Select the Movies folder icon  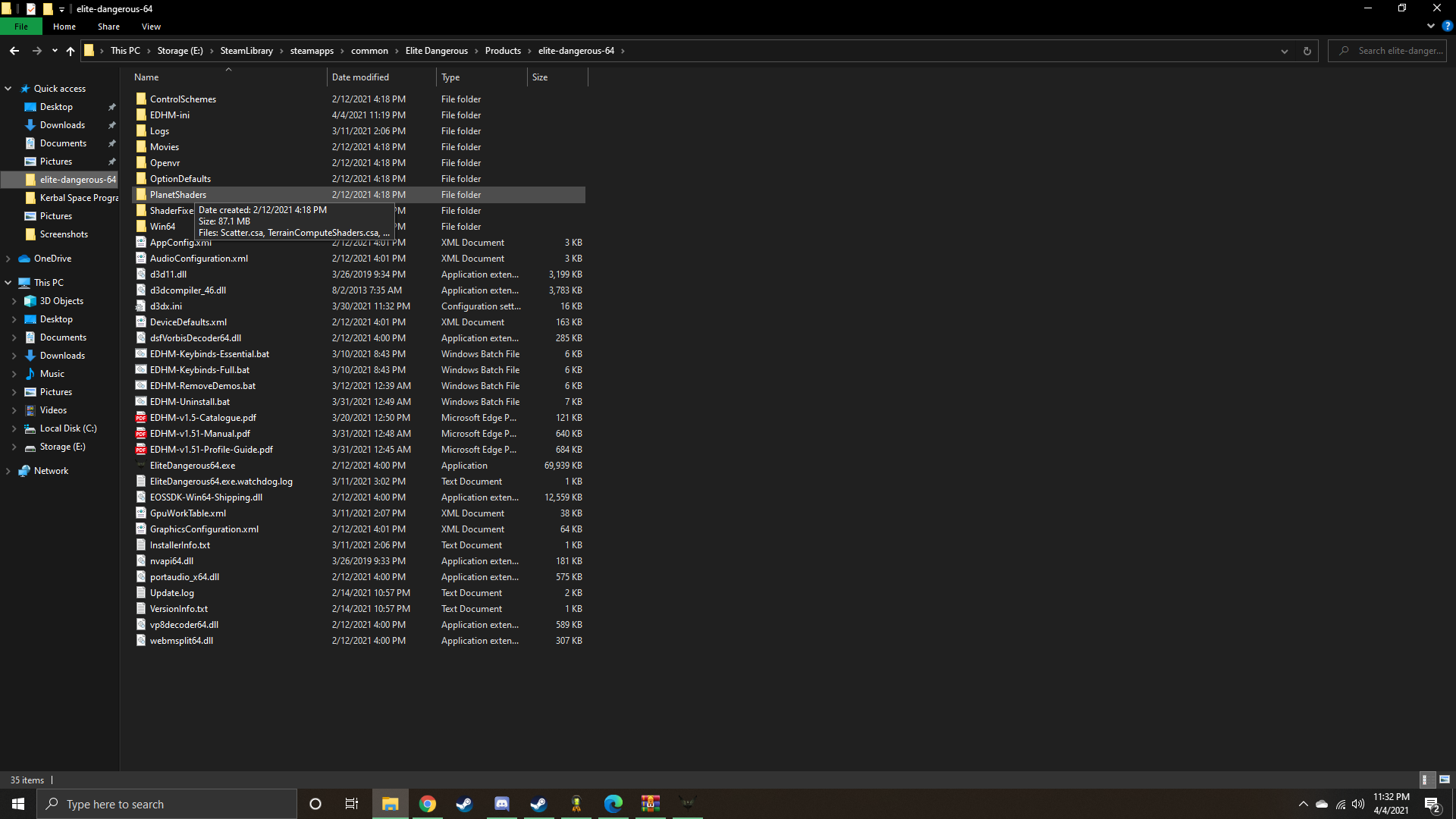click(x=141, y=147)
